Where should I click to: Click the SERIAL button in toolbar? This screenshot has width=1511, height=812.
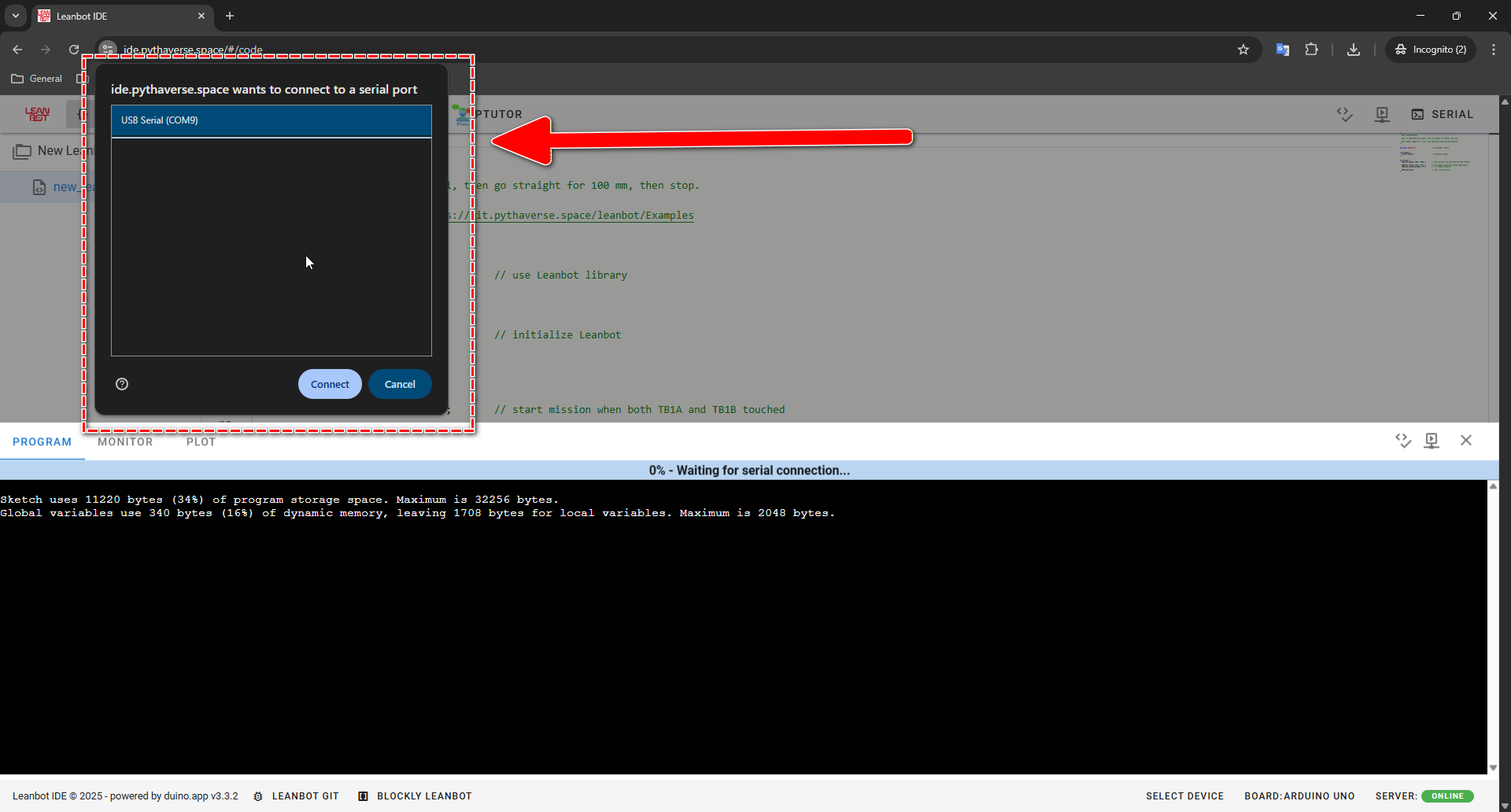pos(1442,114)
